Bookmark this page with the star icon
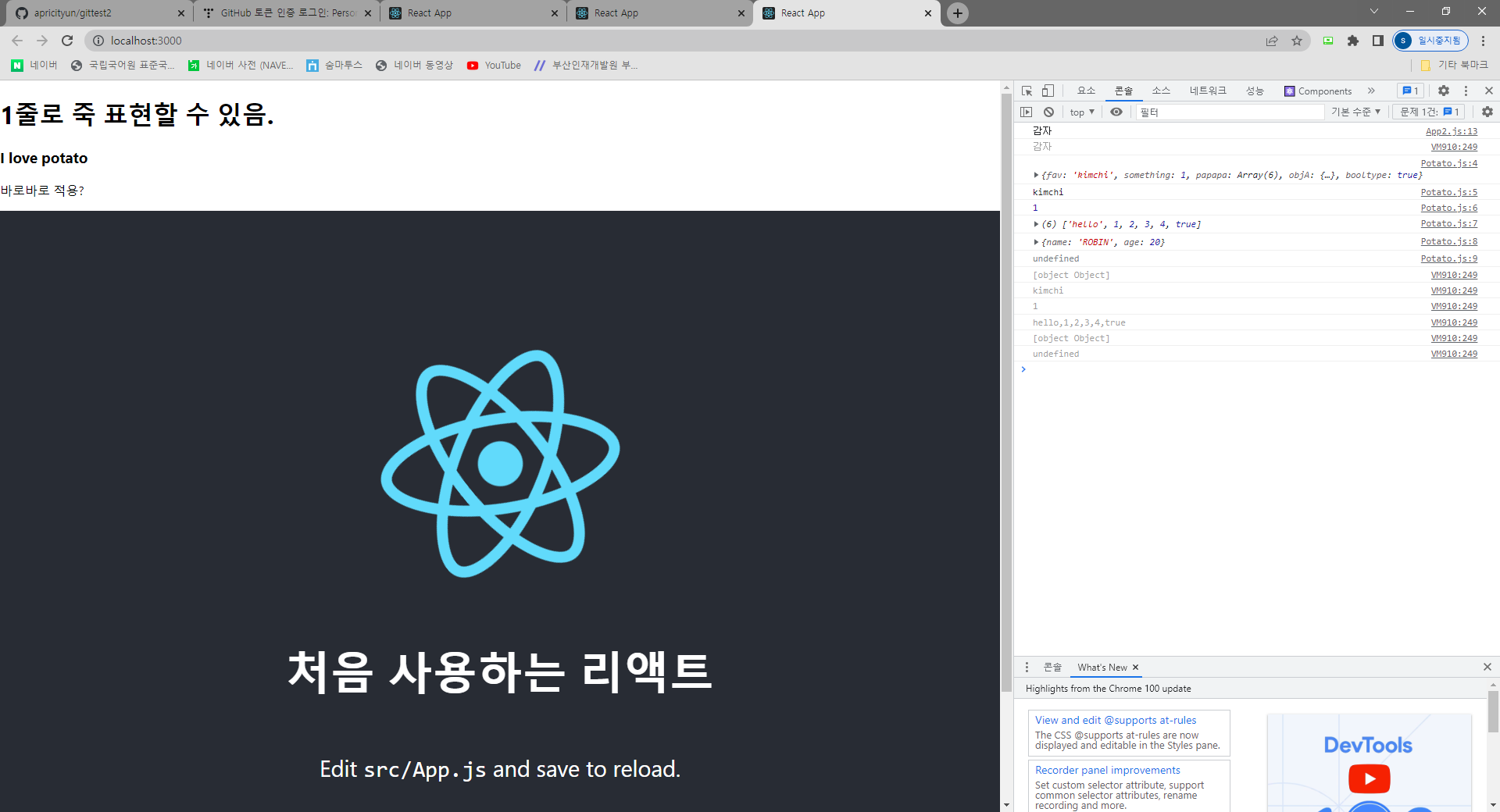The width and height of the screenshot is (1500, 812). click(1297, 41)
